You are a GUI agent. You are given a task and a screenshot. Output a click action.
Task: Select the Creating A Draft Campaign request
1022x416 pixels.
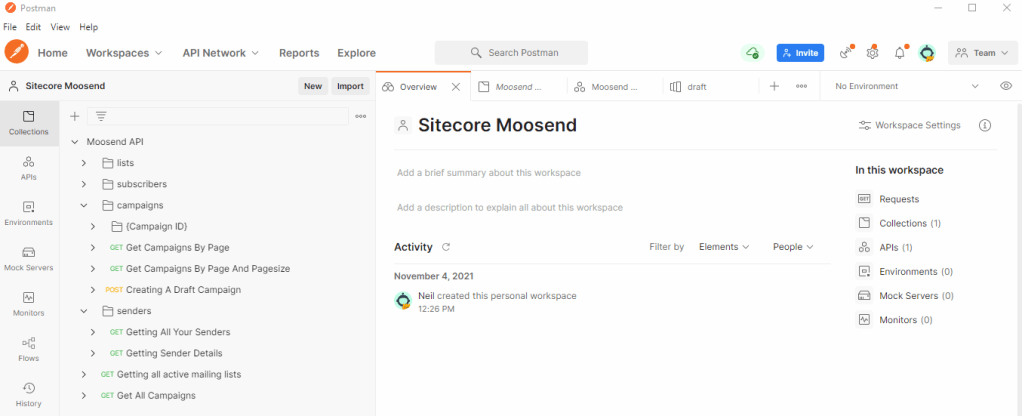coord(183,290)
